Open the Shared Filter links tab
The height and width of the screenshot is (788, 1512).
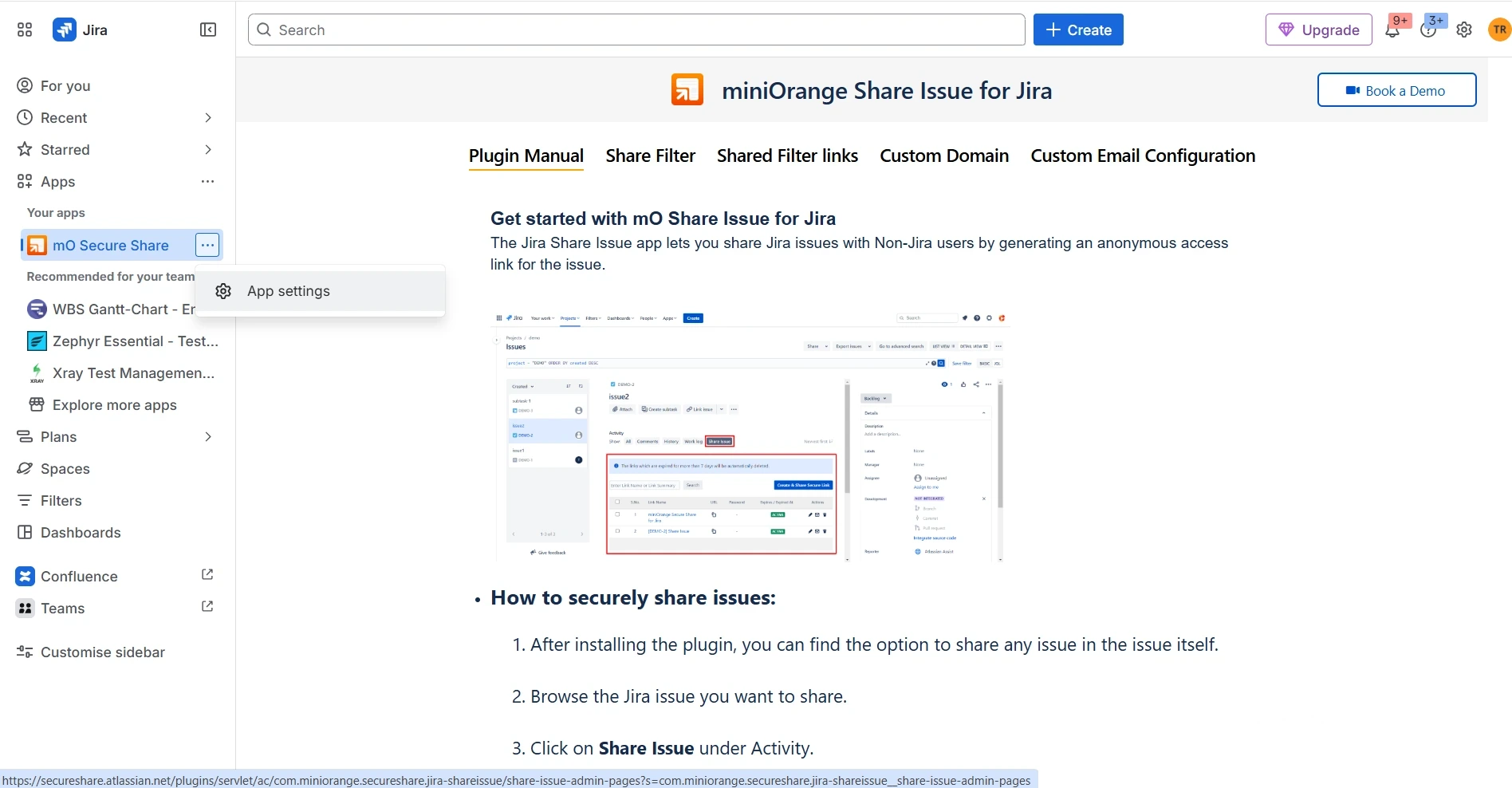tap(787, 156)
